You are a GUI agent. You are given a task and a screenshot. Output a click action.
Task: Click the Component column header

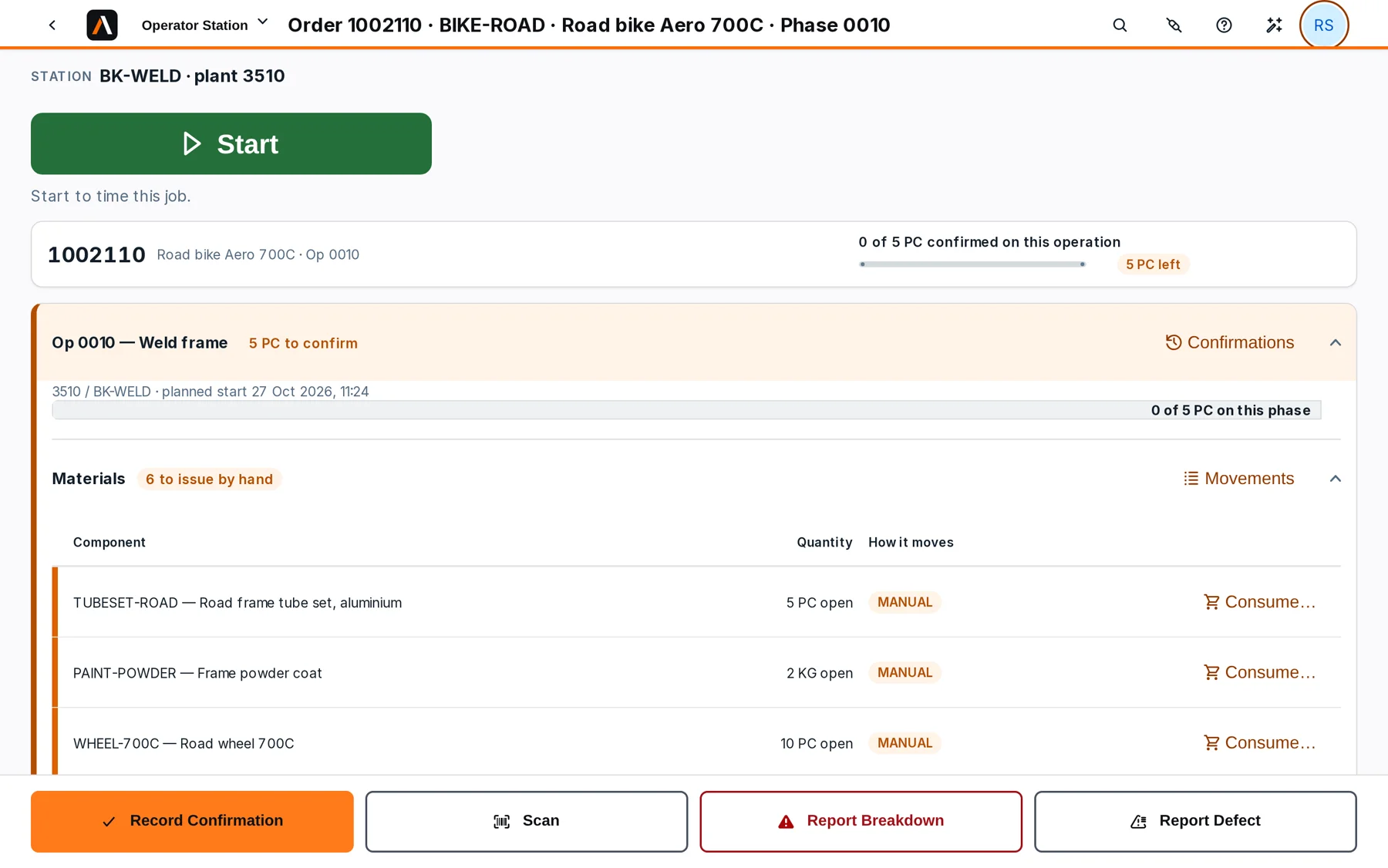click(109, 543)
